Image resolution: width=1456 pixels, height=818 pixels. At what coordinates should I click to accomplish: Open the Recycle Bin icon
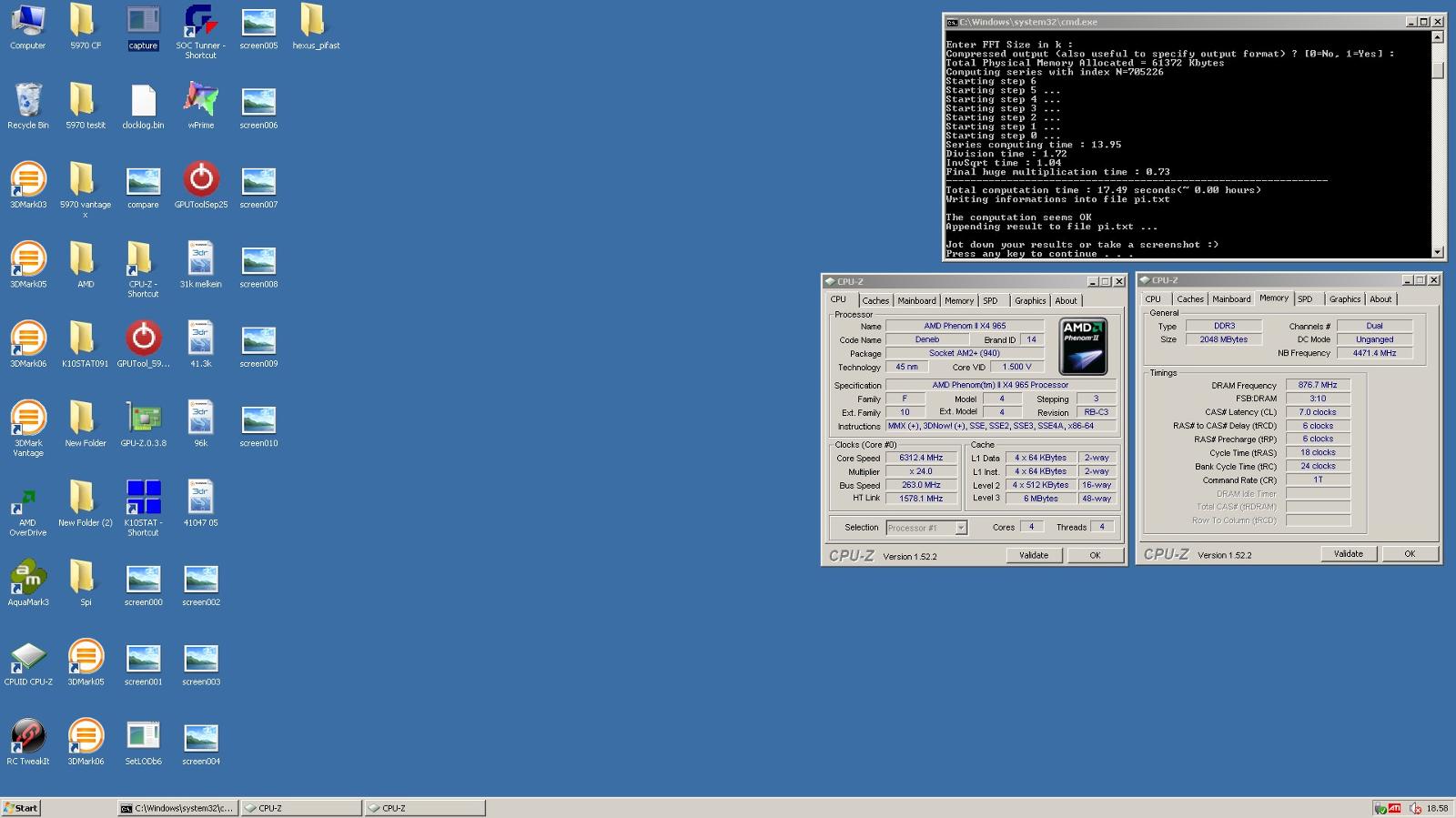[x=27, y=106]
